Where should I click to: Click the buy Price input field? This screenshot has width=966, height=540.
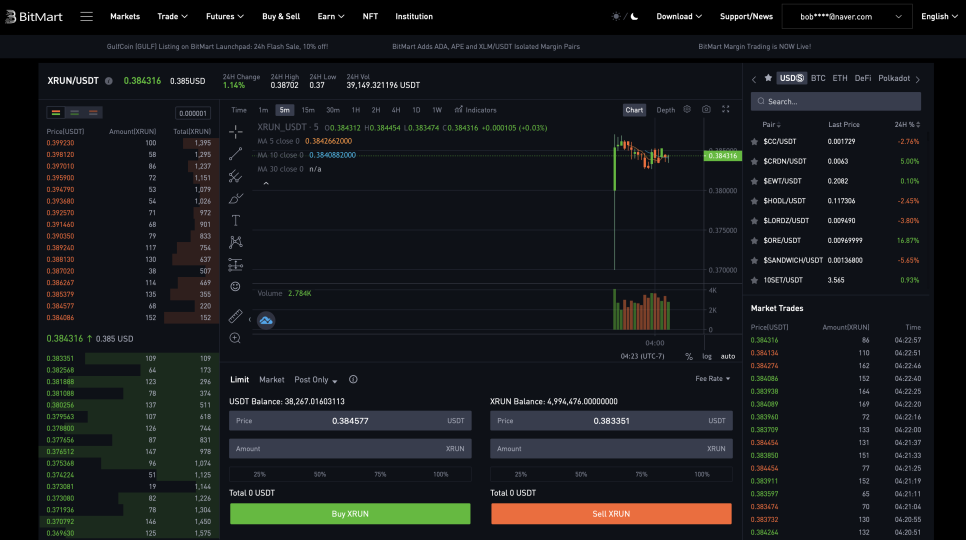tap(350, 421)
